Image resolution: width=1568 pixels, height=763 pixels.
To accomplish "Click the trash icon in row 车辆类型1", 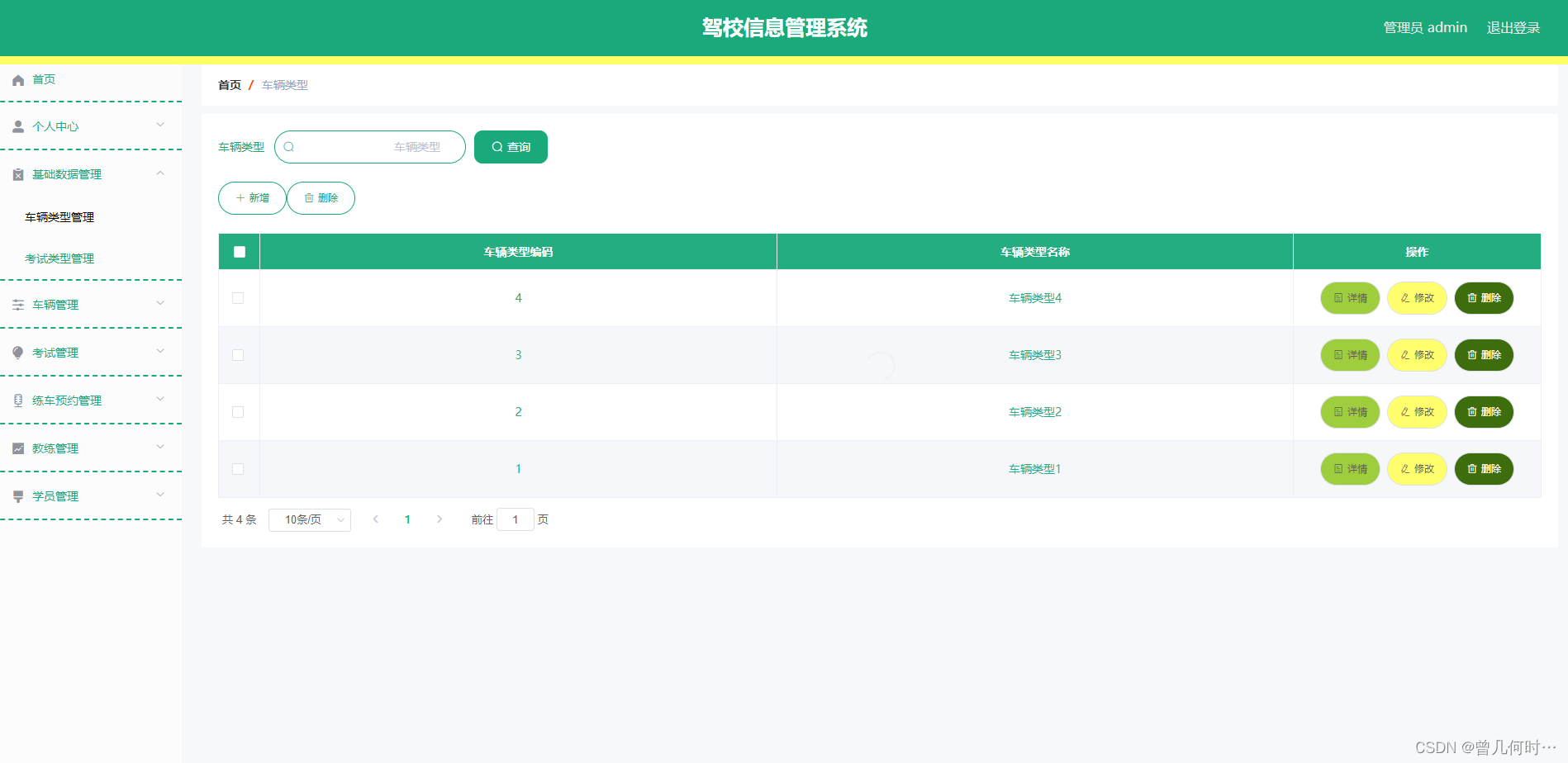I will click(1472, 469).
